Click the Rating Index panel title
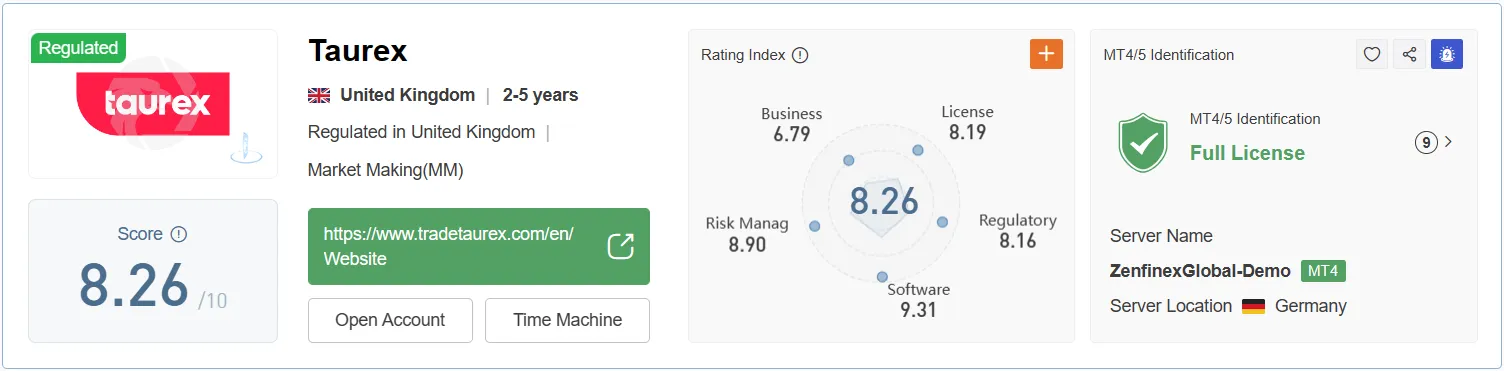 [x=743, y=55]
